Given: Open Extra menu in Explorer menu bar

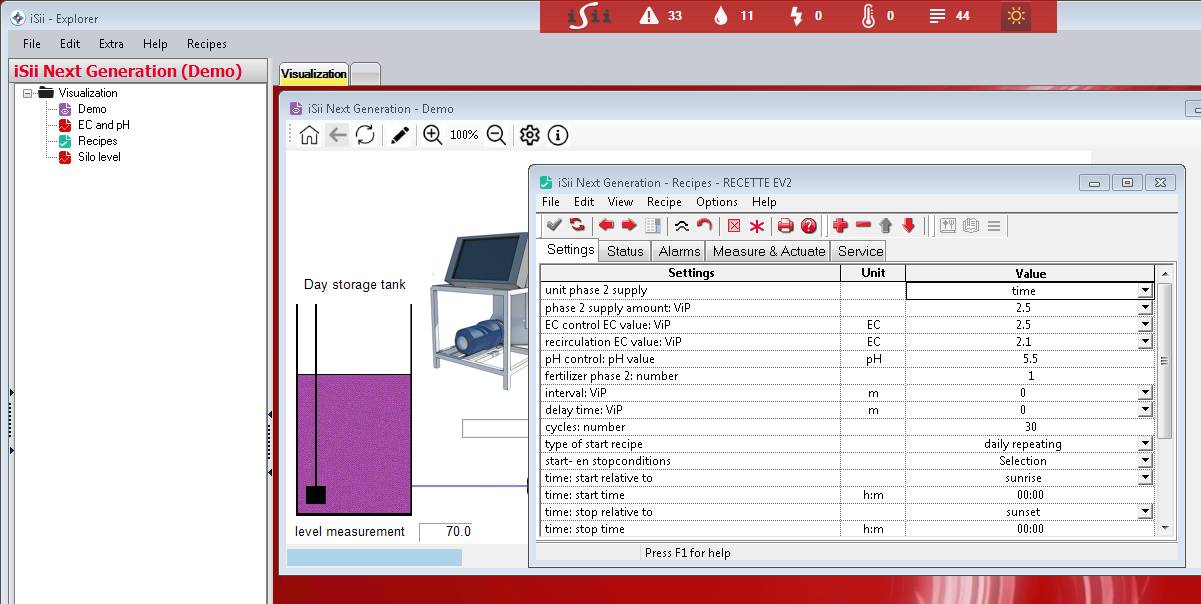Looking at the screenshot, I should (111, 44).
